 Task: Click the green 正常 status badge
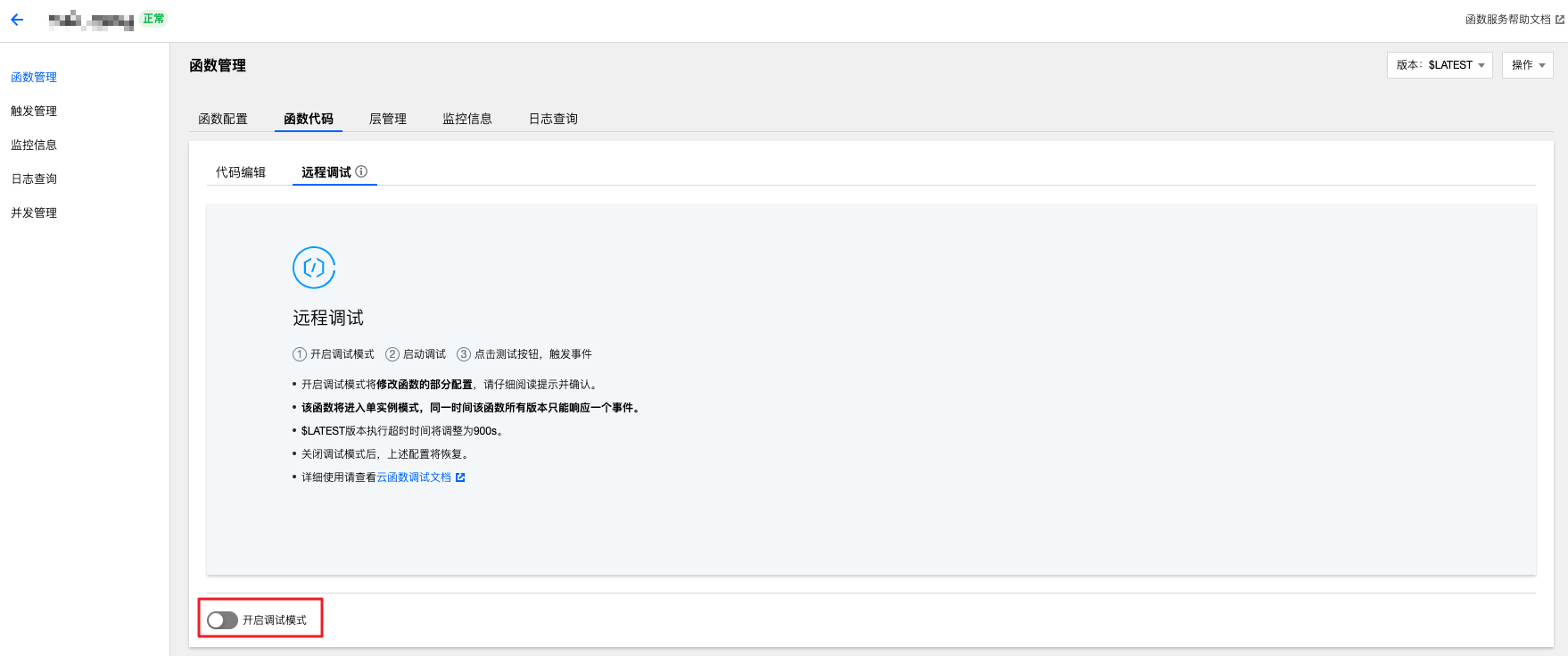click(x=153, y=19)
